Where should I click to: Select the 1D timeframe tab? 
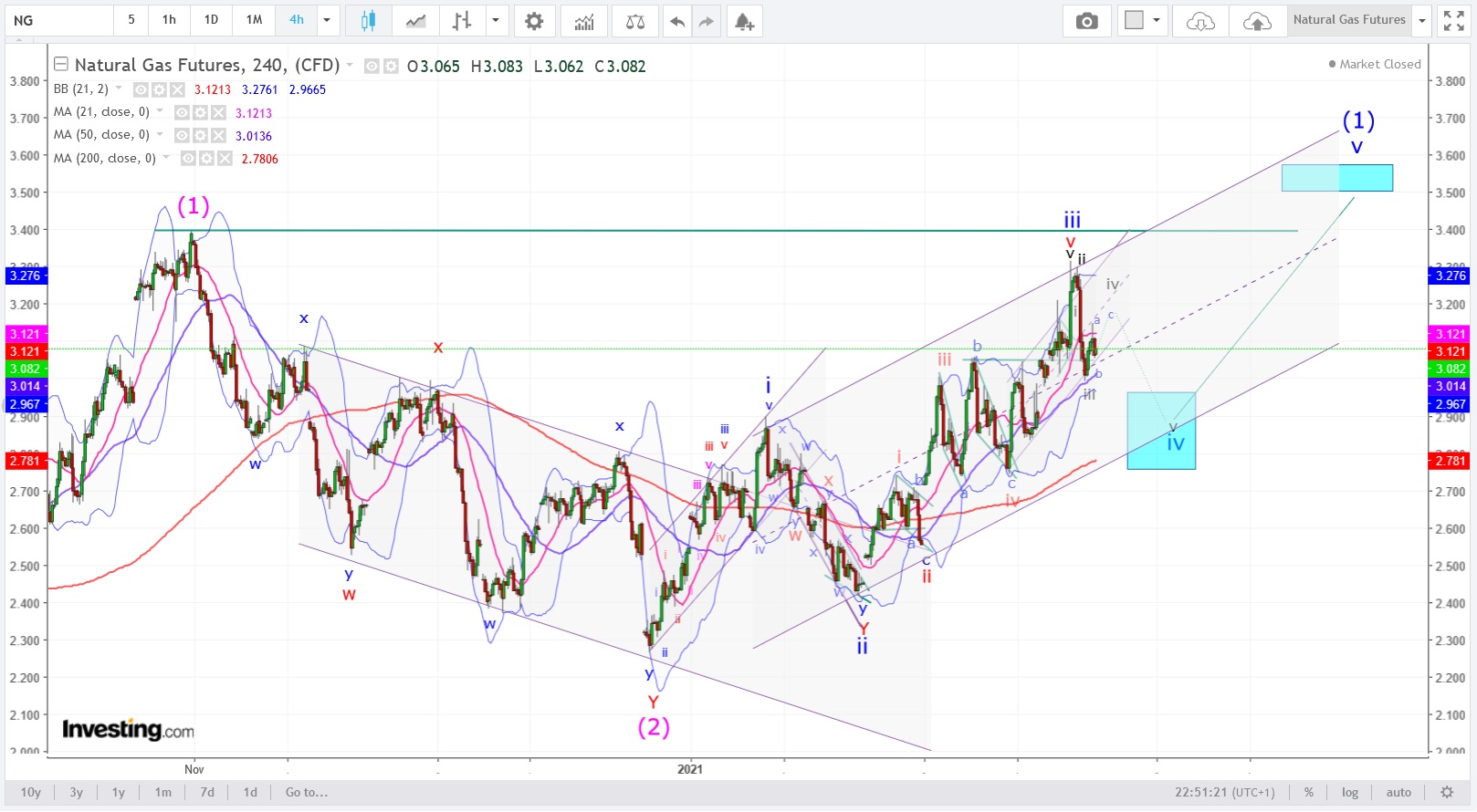click(x=211, y=20)
